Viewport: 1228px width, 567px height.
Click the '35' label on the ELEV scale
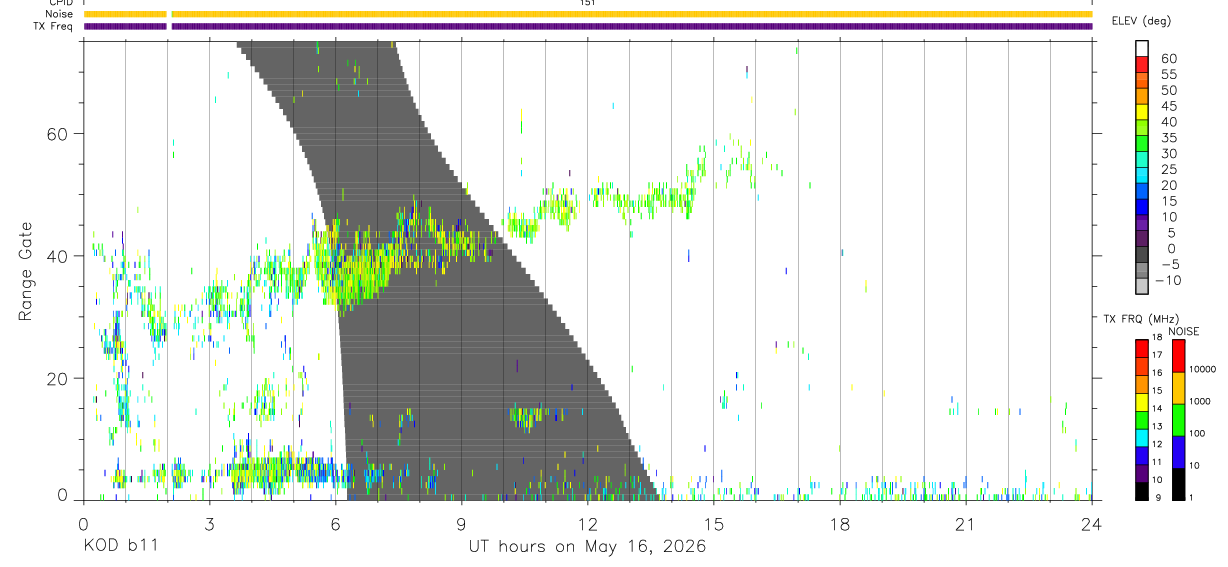[1168, 138]
